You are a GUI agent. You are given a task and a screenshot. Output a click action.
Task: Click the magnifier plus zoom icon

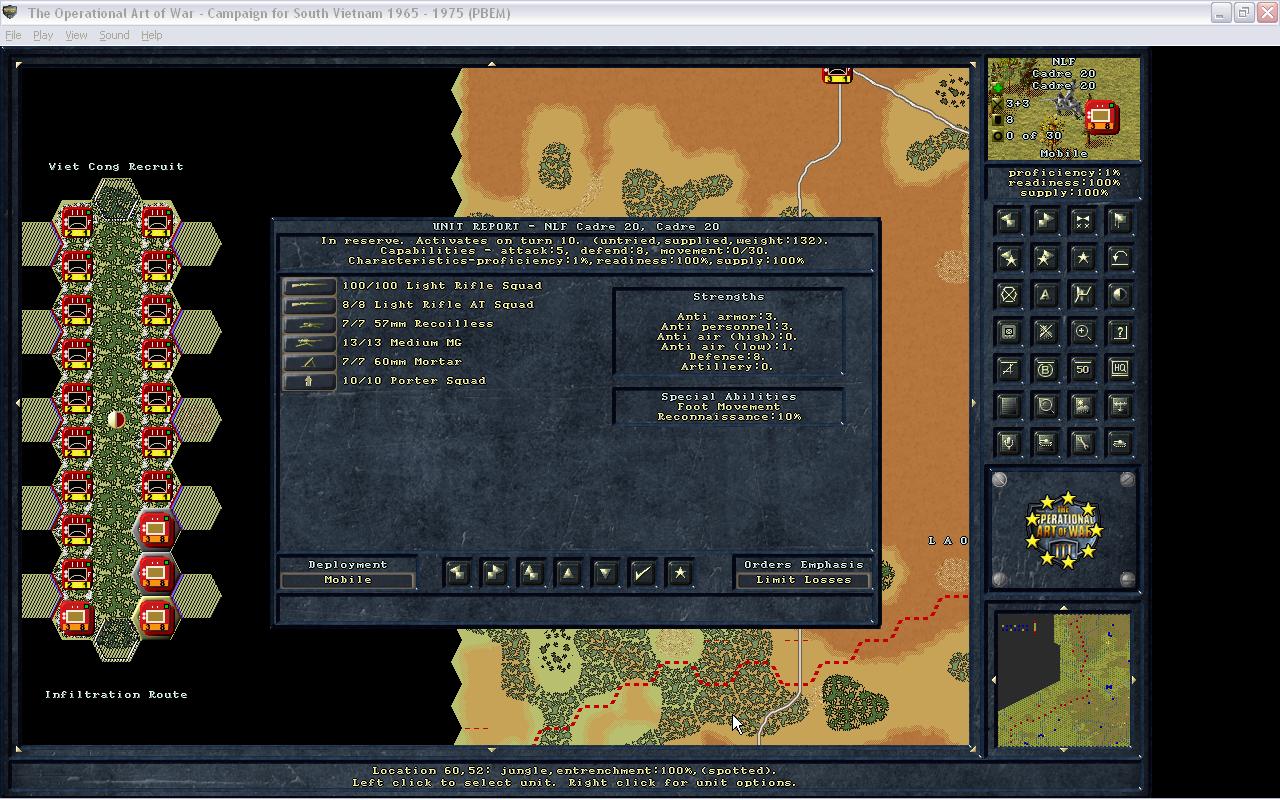(x=1083, y=332)
